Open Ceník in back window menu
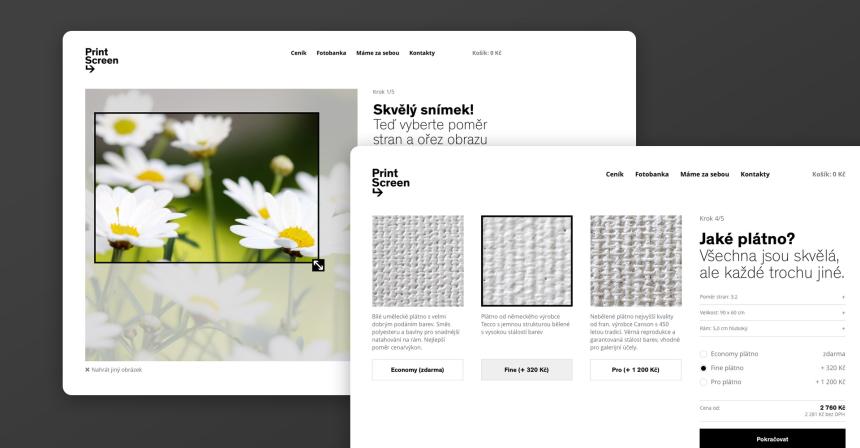 [x=298, y=53]
